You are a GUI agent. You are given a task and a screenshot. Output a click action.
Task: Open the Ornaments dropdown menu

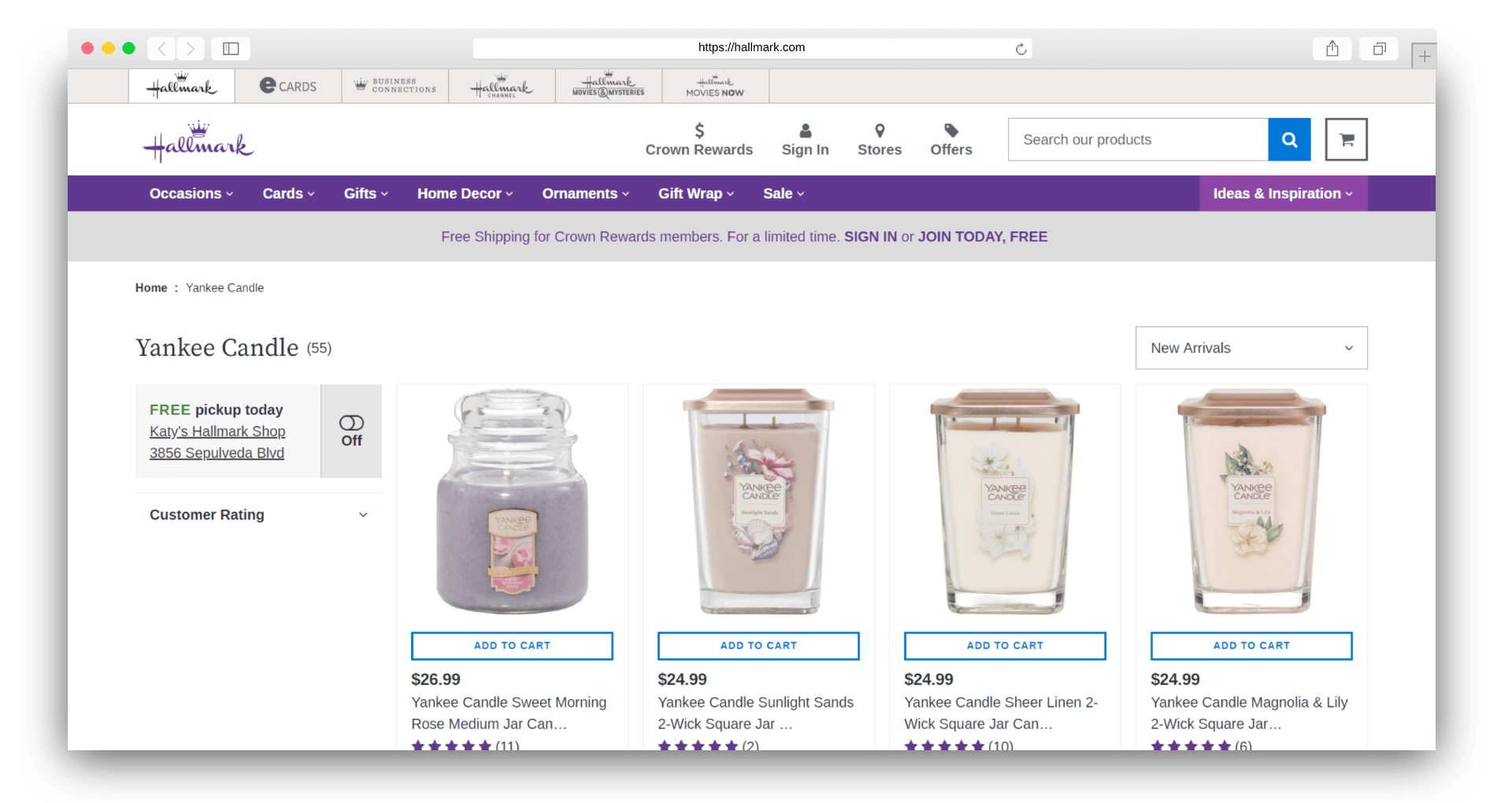584,193
